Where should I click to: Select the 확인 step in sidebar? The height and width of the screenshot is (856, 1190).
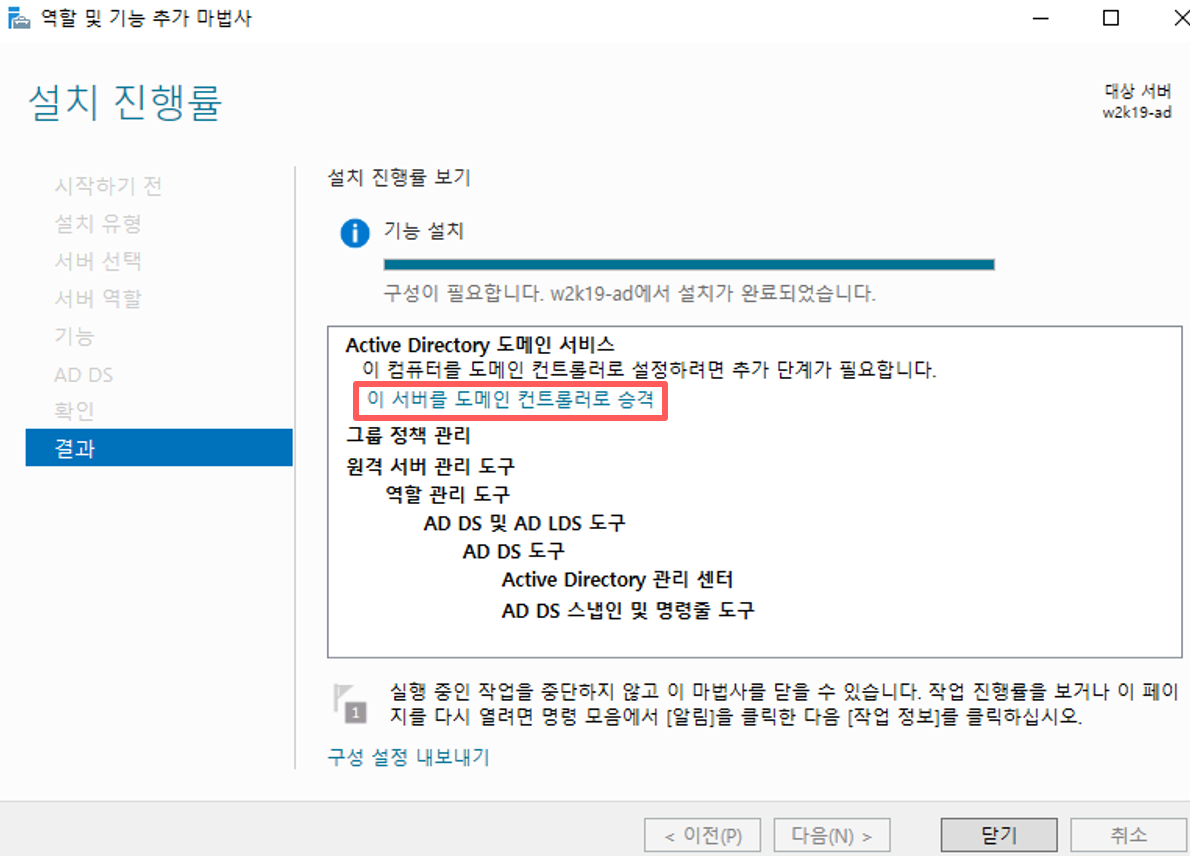(x=74, y=411)
